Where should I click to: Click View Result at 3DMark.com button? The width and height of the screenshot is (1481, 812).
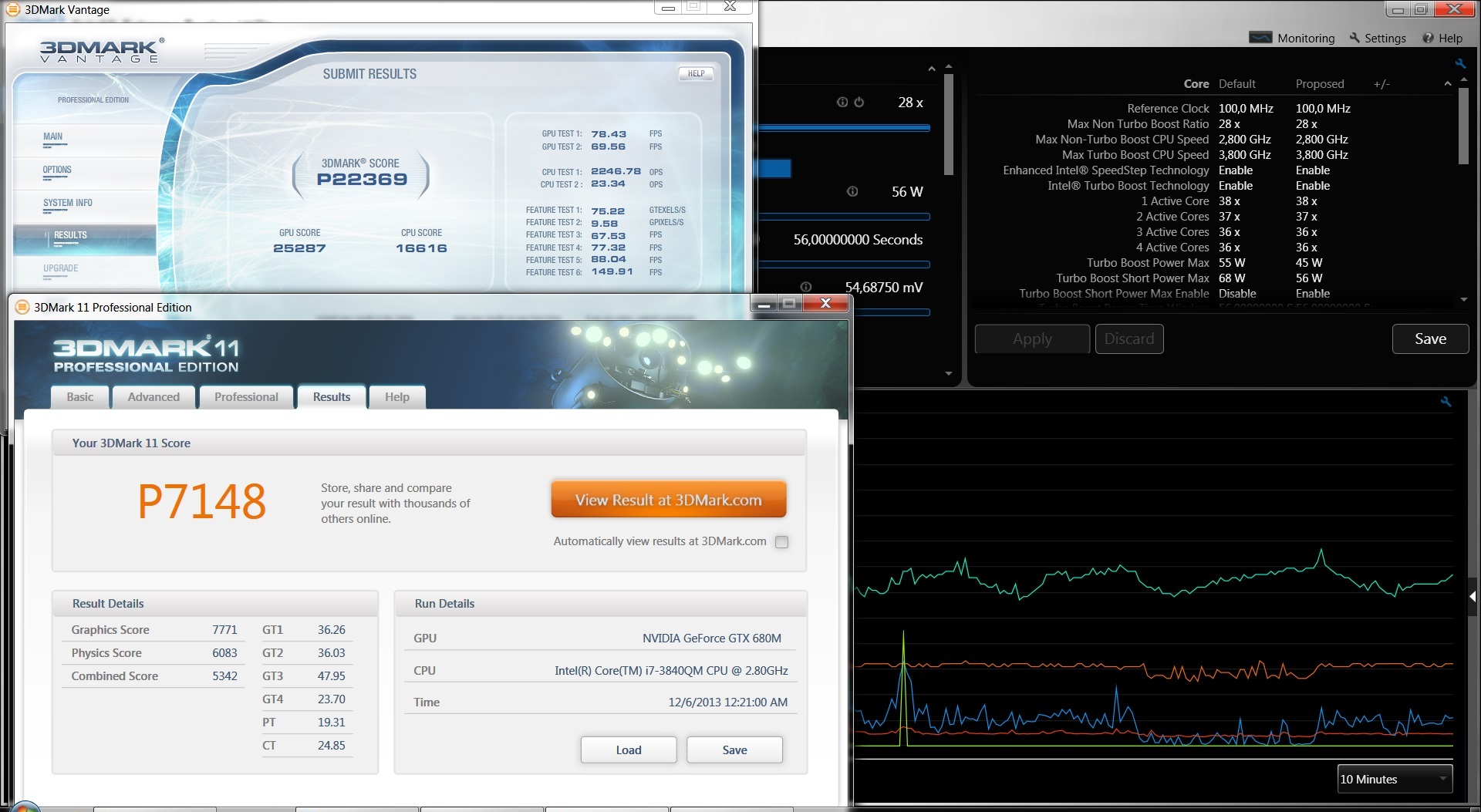[x=669, y=500]
